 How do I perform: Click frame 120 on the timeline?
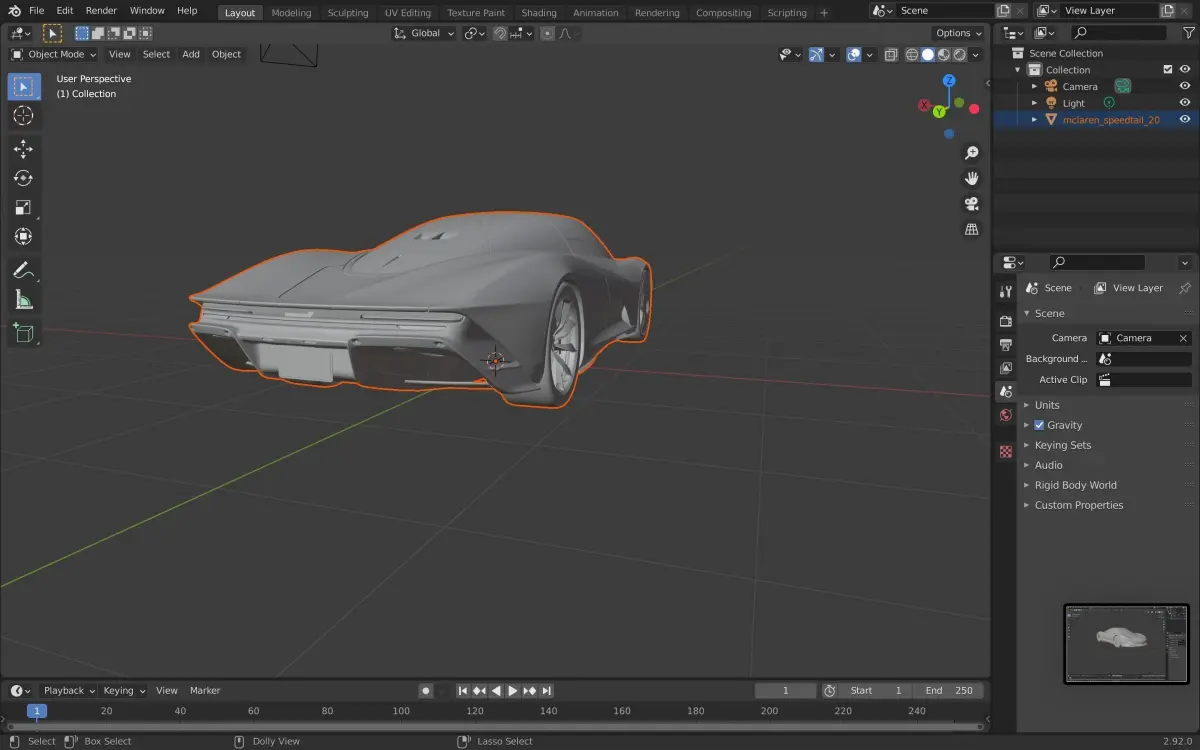click(x=475, y=711)
